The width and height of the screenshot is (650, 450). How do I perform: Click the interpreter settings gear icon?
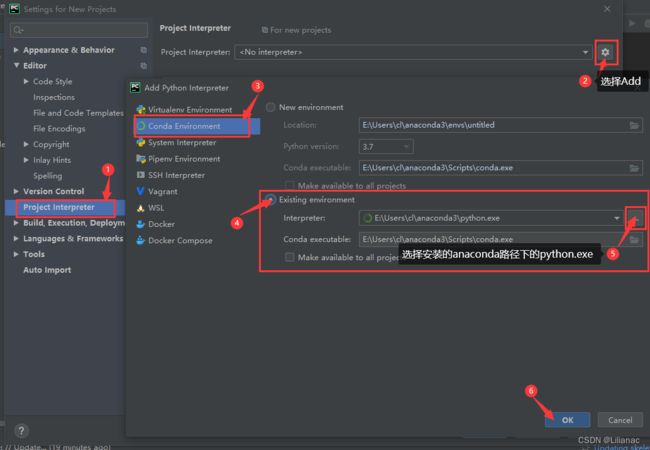click(x=605, y=52)
